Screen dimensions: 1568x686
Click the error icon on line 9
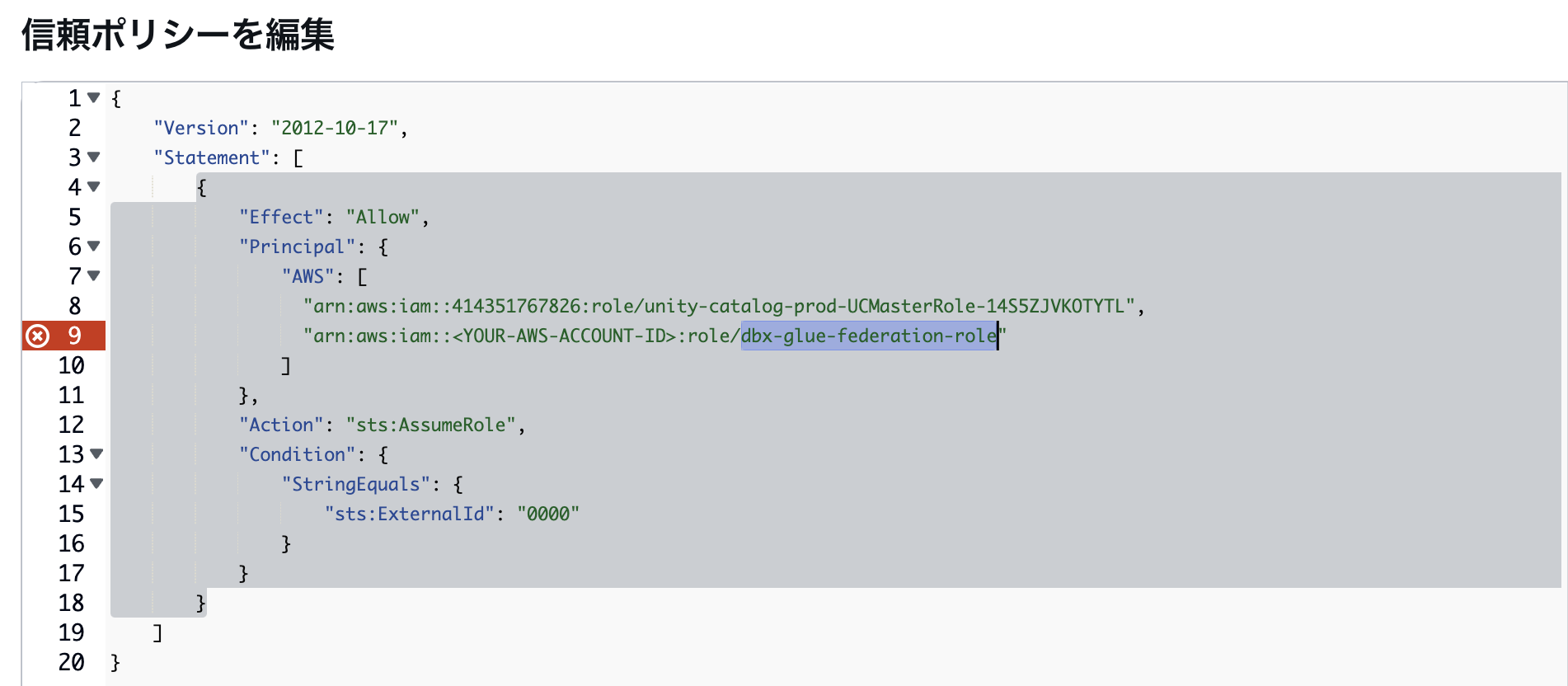(x=38, y=336)
